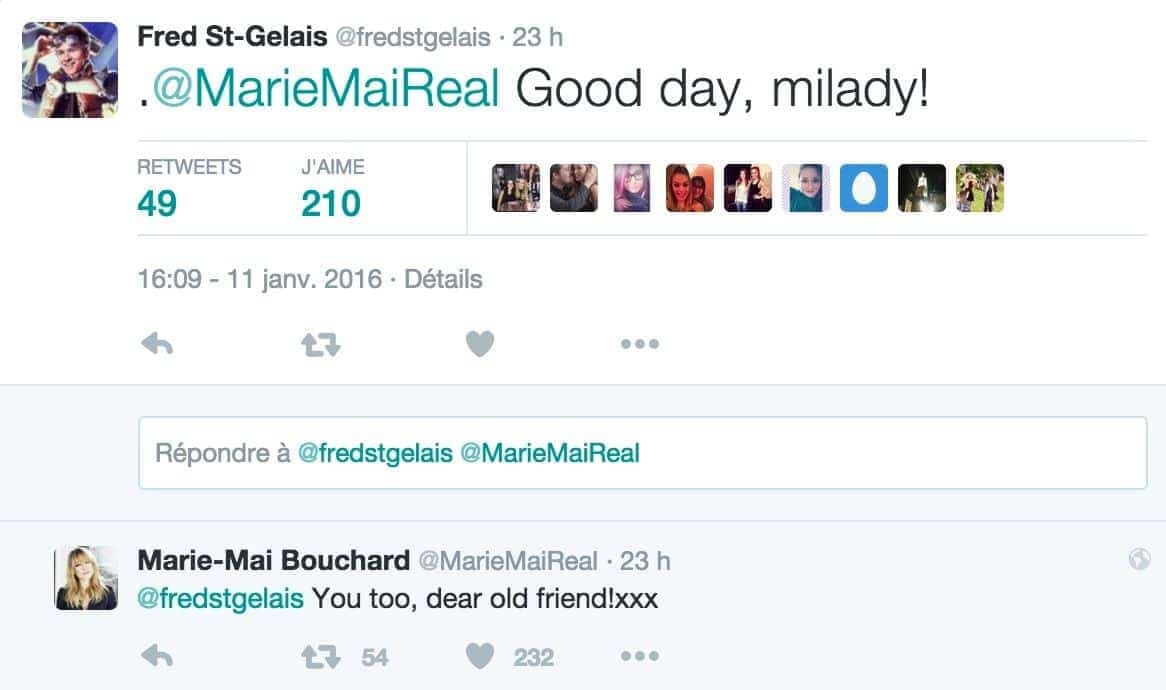Like Marie-Mai's reply with 232 likes
The image size is (1166, 690).
[480, 657]
